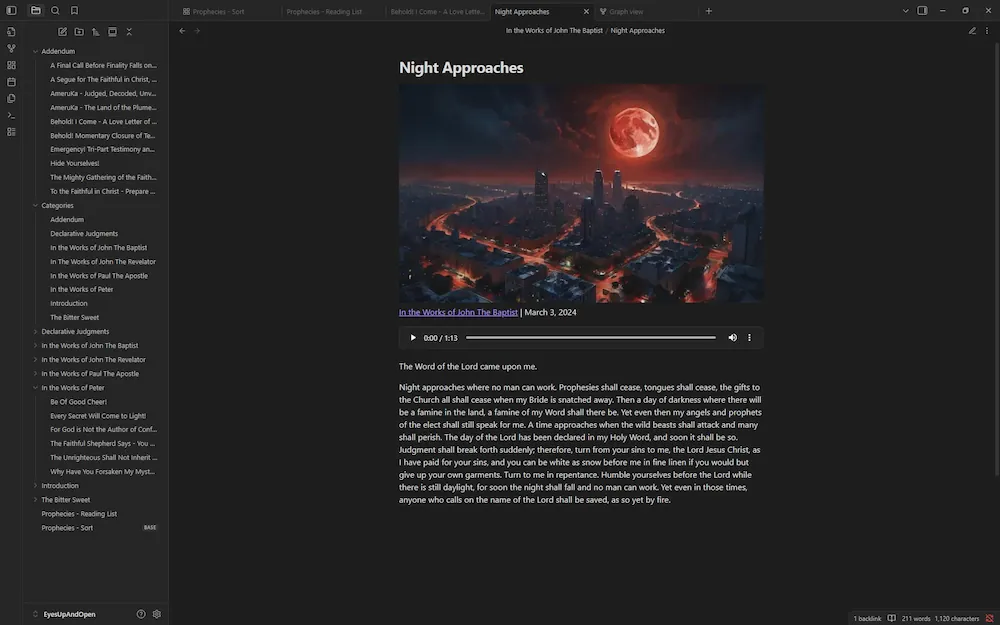Click the 1 backlink indicator

coord(866,618)
